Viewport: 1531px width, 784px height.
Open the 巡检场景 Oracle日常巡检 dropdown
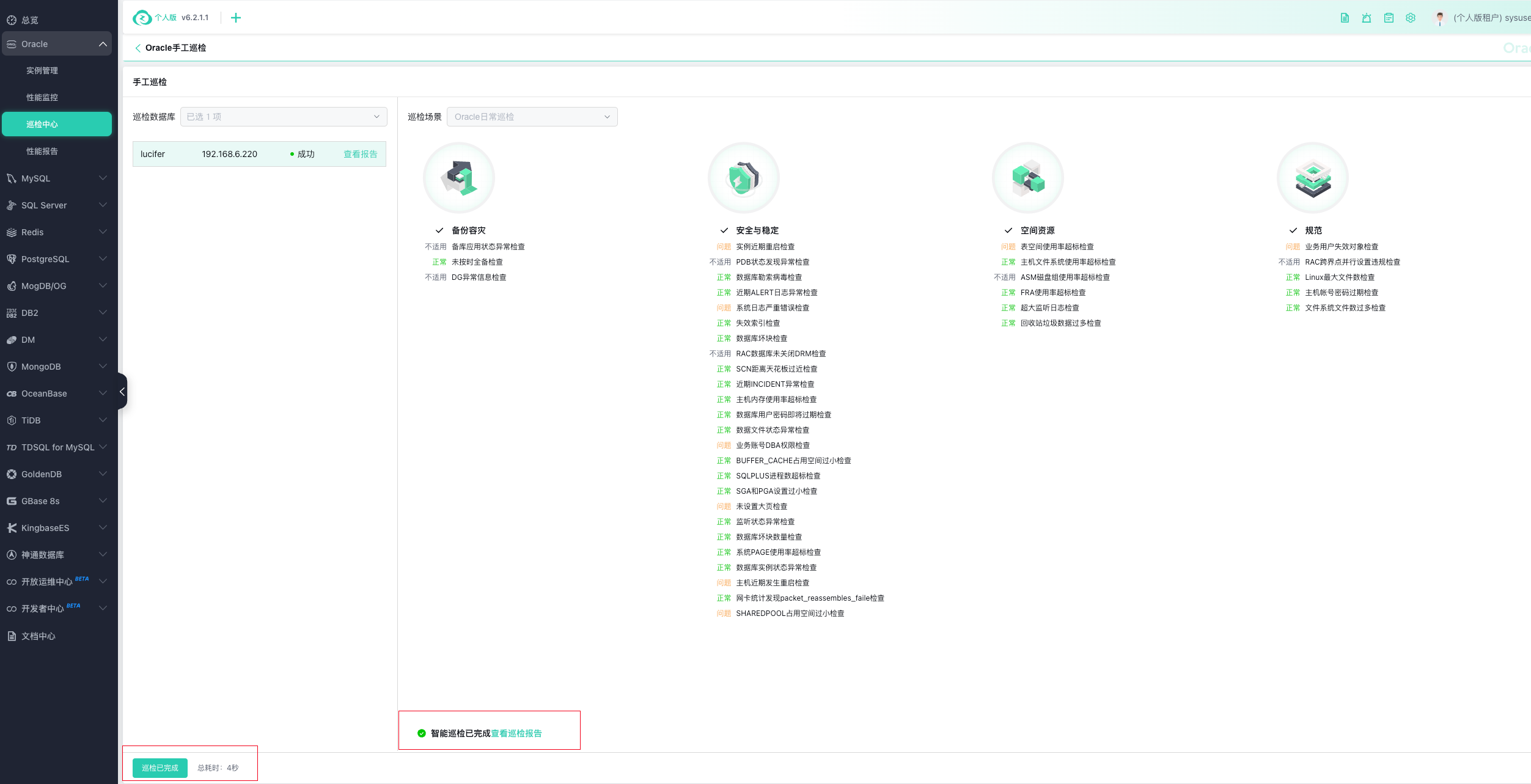(x=532, y=117)
